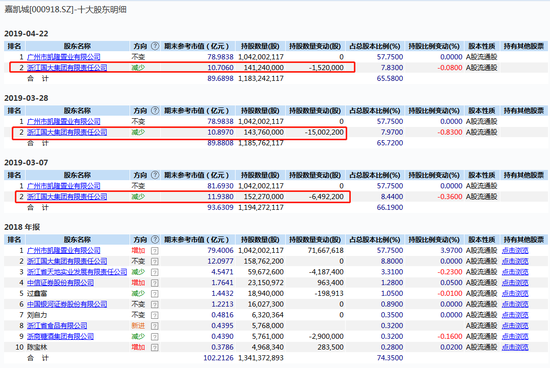Click the 方向 help icon in the 2019-04-22 table

155,46
